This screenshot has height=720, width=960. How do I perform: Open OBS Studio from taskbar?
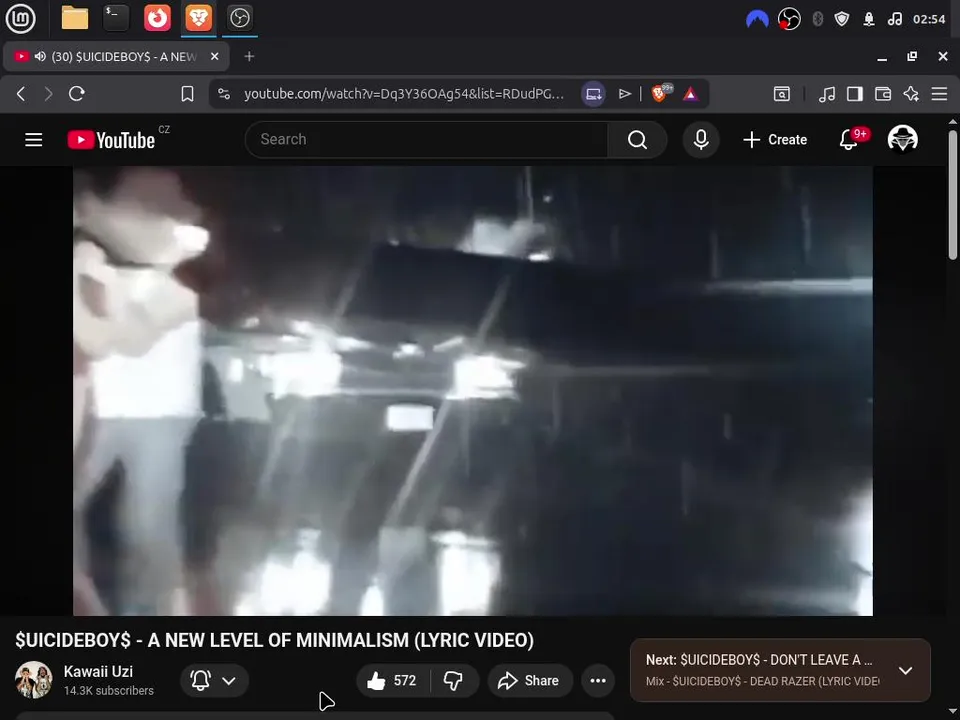[x=239, y=18]
